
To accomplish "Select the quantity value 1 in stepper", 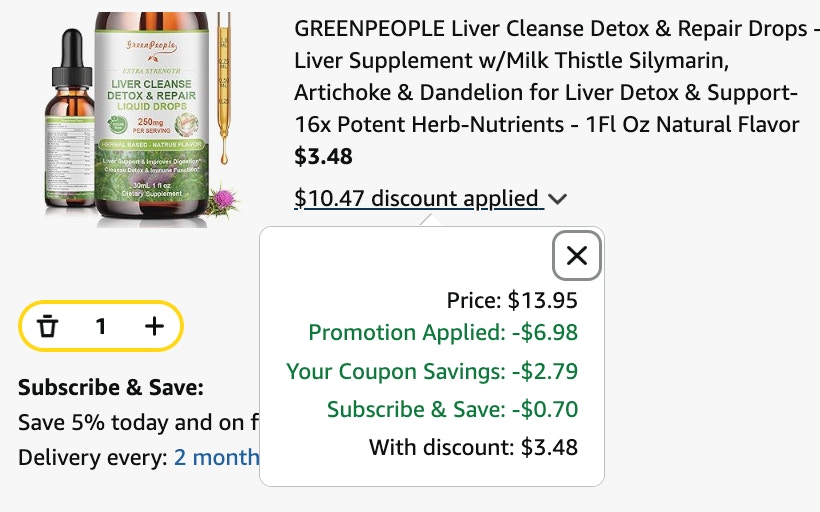I will click(101, 326).
